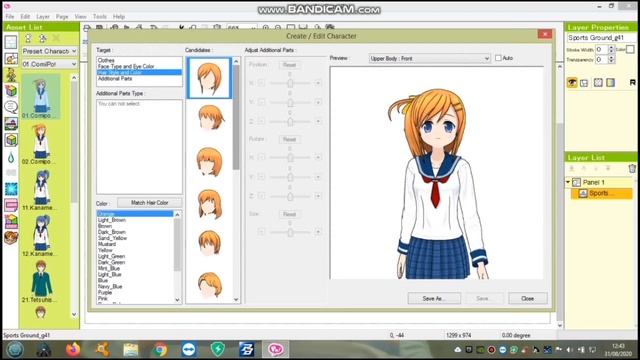
Task: Click the ComiPo app icon in taskbar
Action: (276, 349)
